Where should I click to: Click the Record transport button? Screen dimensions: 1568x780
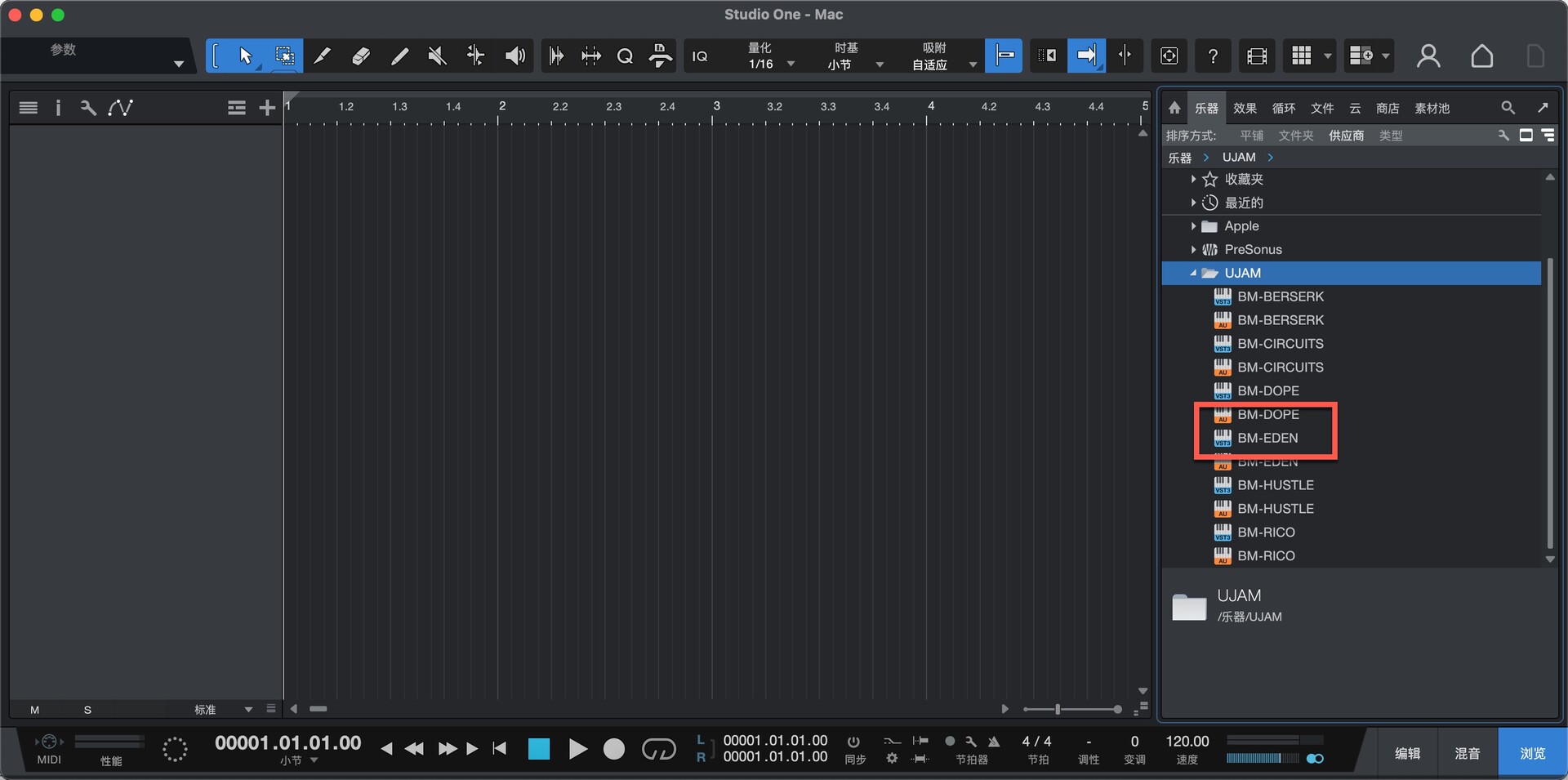pos(614,749)
